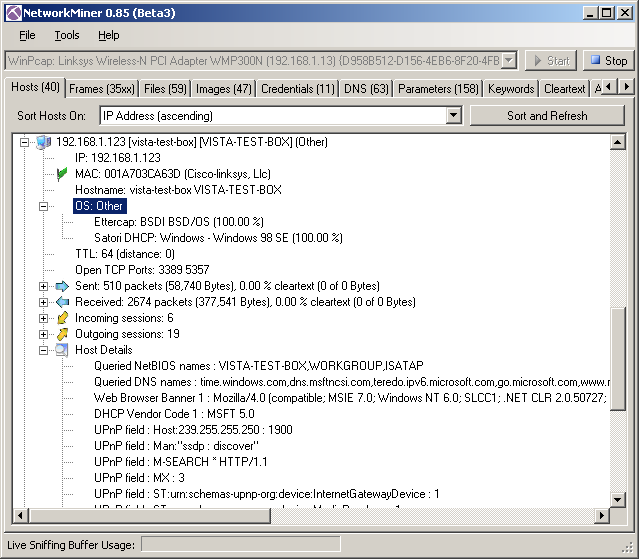Screen dimensions: 639x559
Task: Open the File menu
Action: [27, 35]
